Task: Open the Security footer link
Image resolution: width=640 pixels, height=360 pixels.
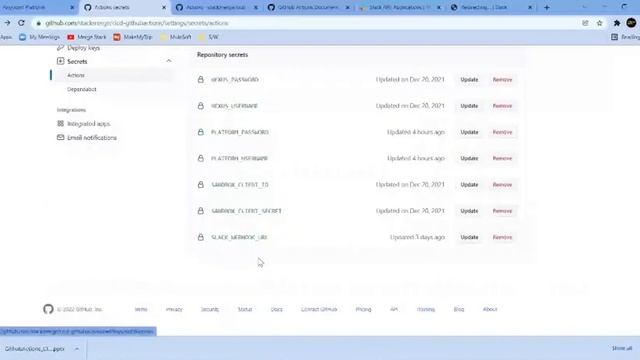Action: point(210,309)
